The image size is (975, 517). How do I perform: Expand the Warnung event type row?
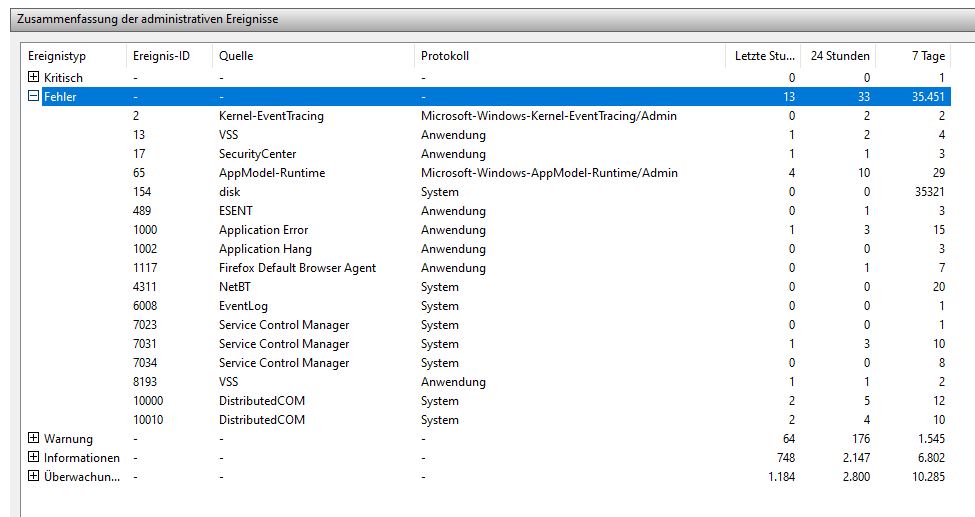pos(34,438)
